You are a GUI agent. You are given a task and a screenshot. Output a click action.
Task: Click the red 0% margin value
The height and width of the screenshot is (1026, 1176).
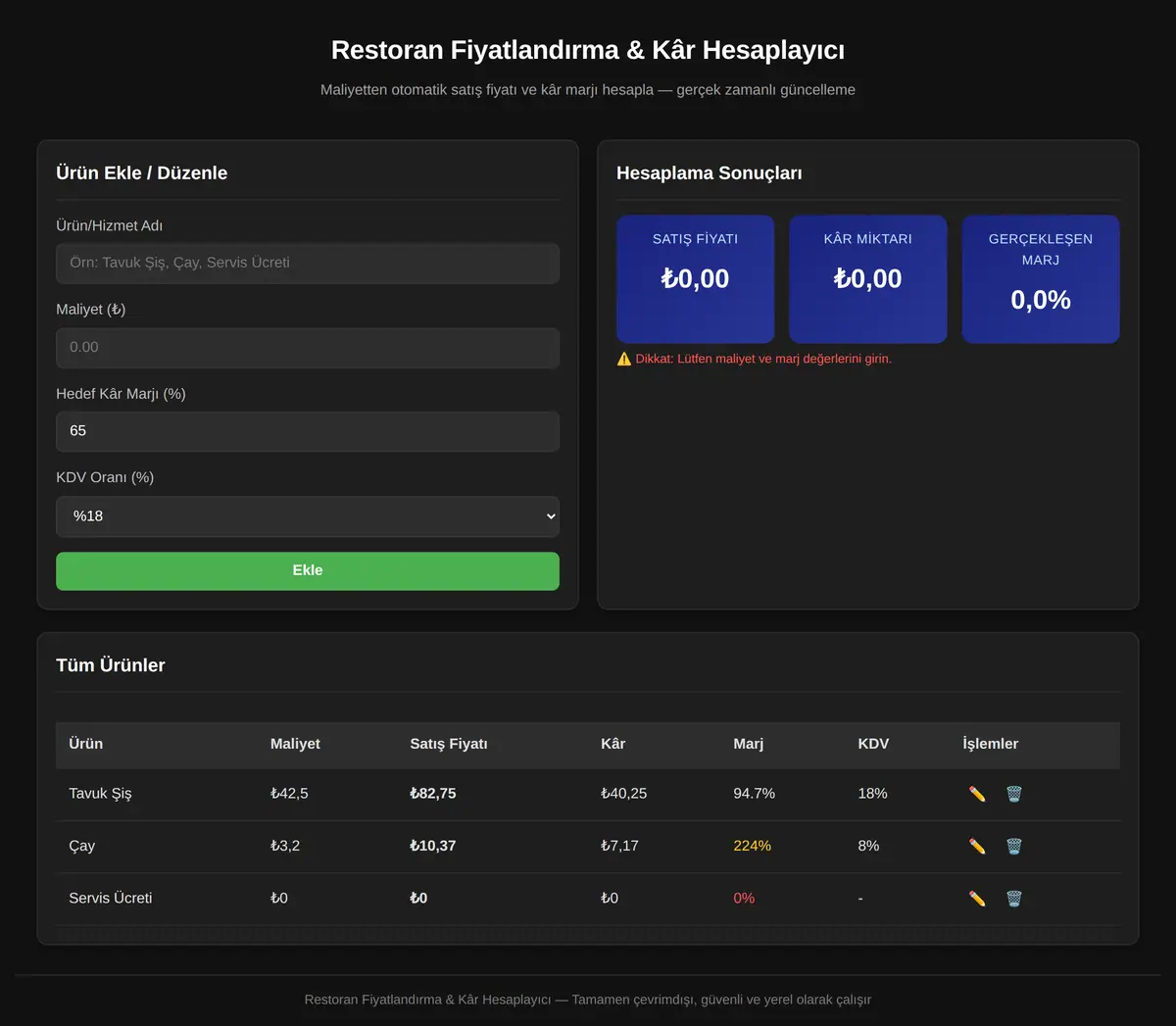(x=744, y=898)
